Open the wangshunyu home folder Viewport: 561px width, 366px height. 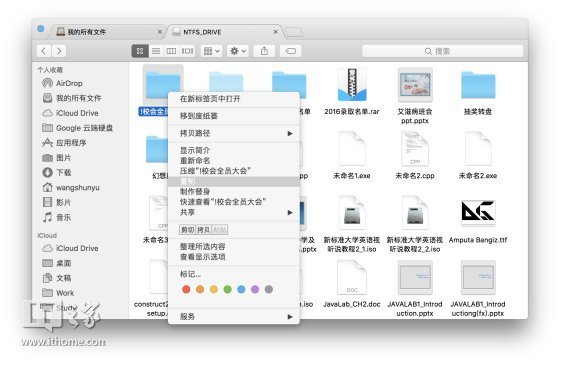pos(71,187)
